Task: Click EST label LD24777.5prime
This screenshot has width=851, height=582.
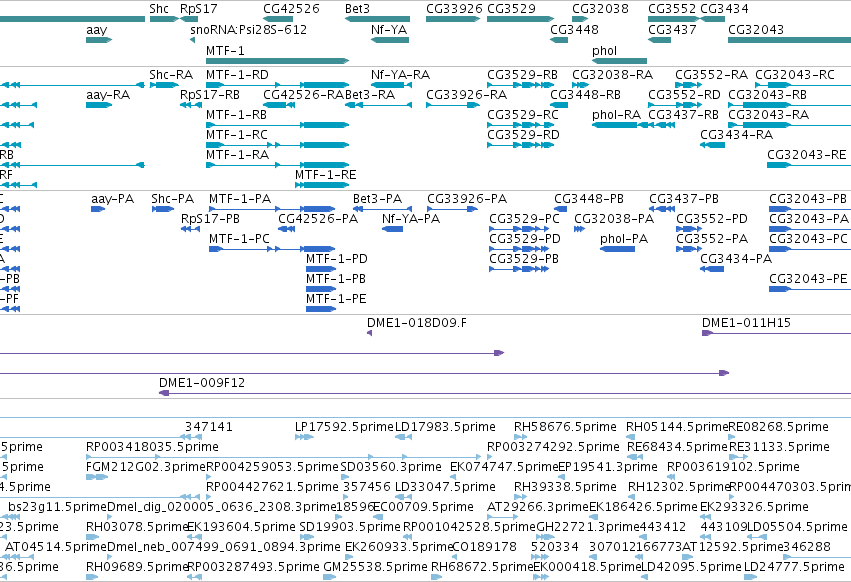Action: pos(794,567)
